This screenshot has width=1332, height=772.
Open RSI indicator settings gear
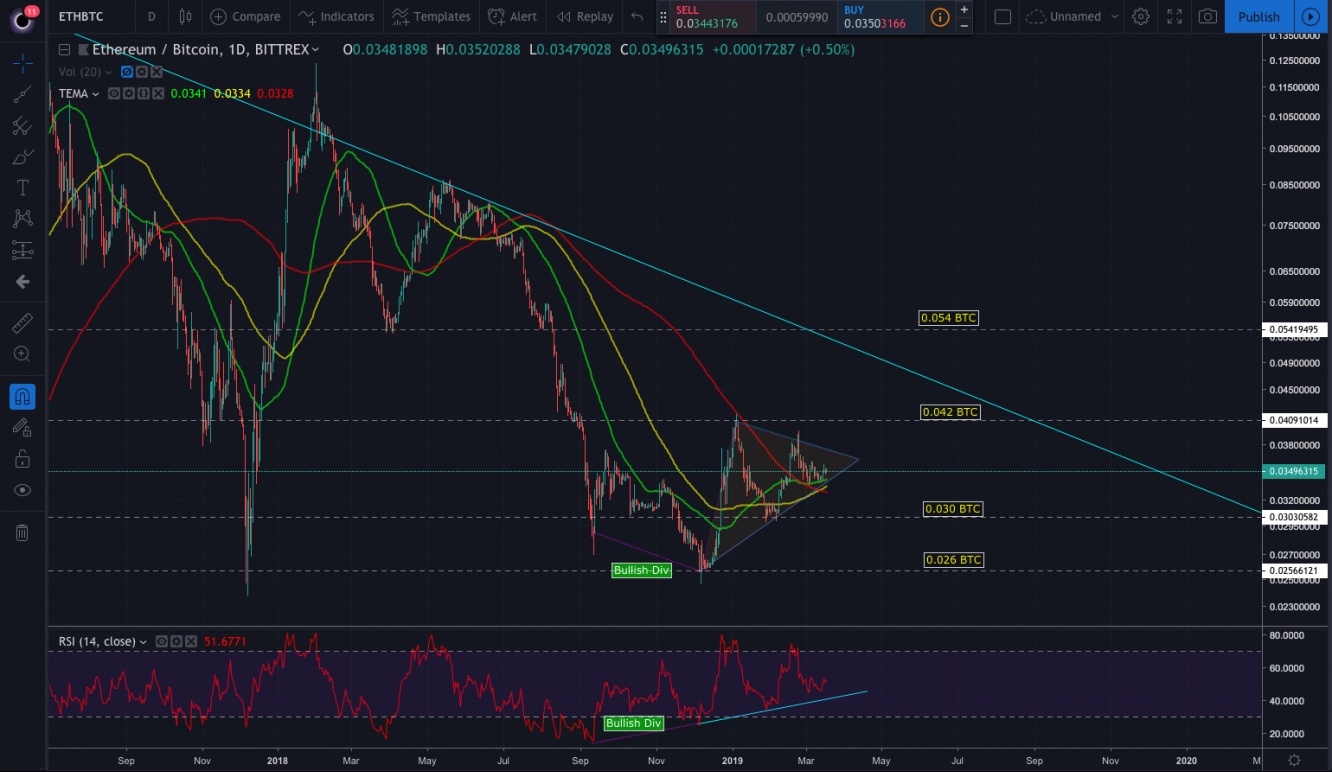pos(176,642)
